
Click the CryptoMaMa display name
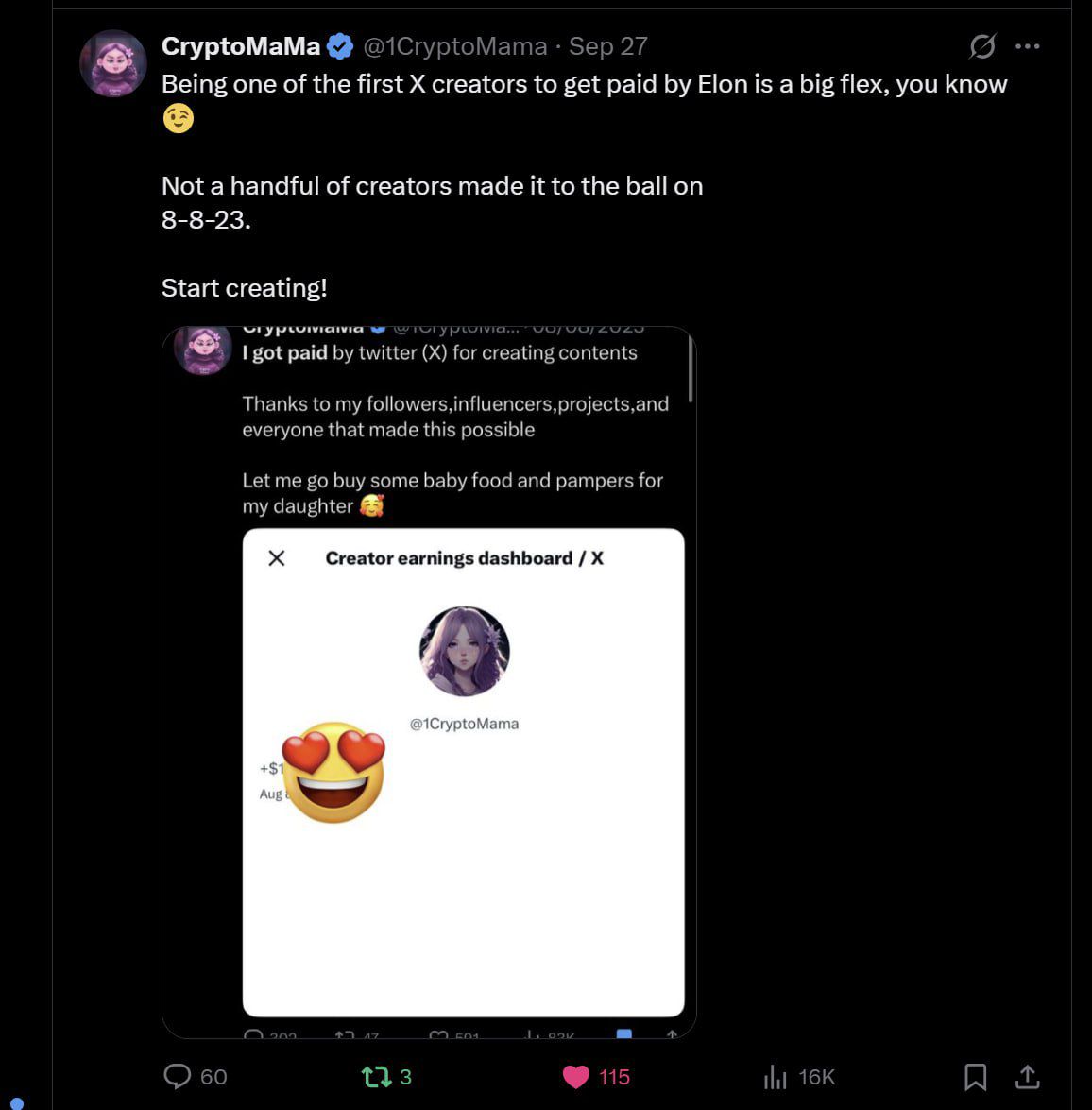pos(241,45)
